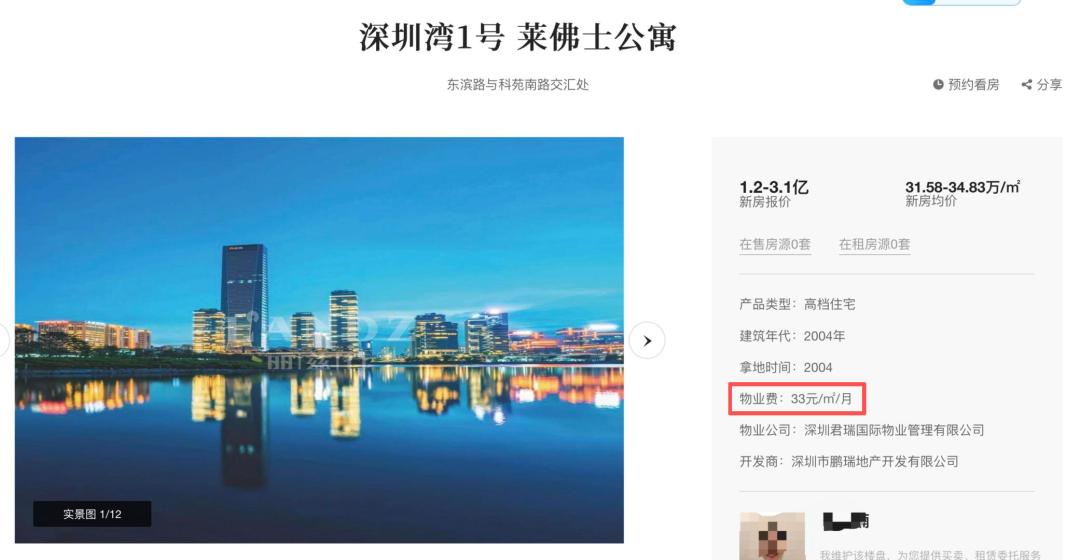Click the 实景图 1/12 image counter

tap(92, 514)
